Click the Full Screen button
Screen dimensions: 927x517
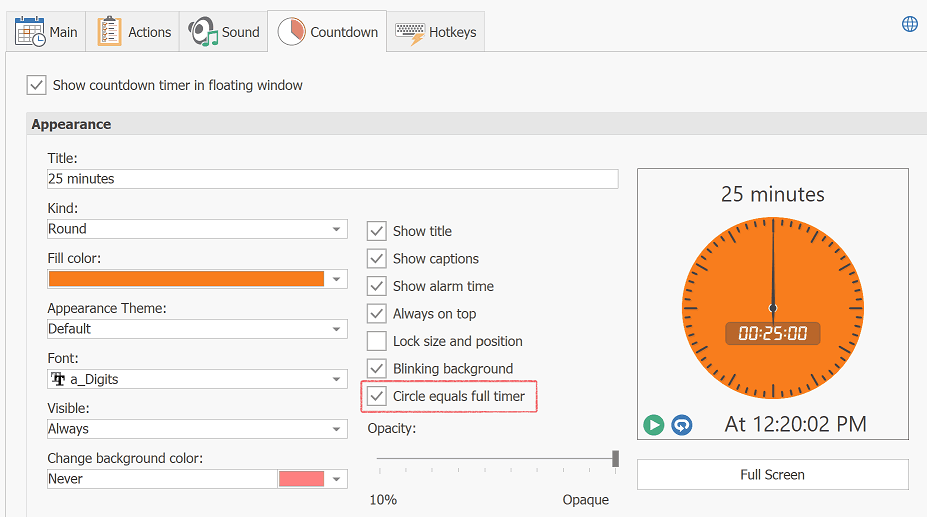[x=773, y=474]
